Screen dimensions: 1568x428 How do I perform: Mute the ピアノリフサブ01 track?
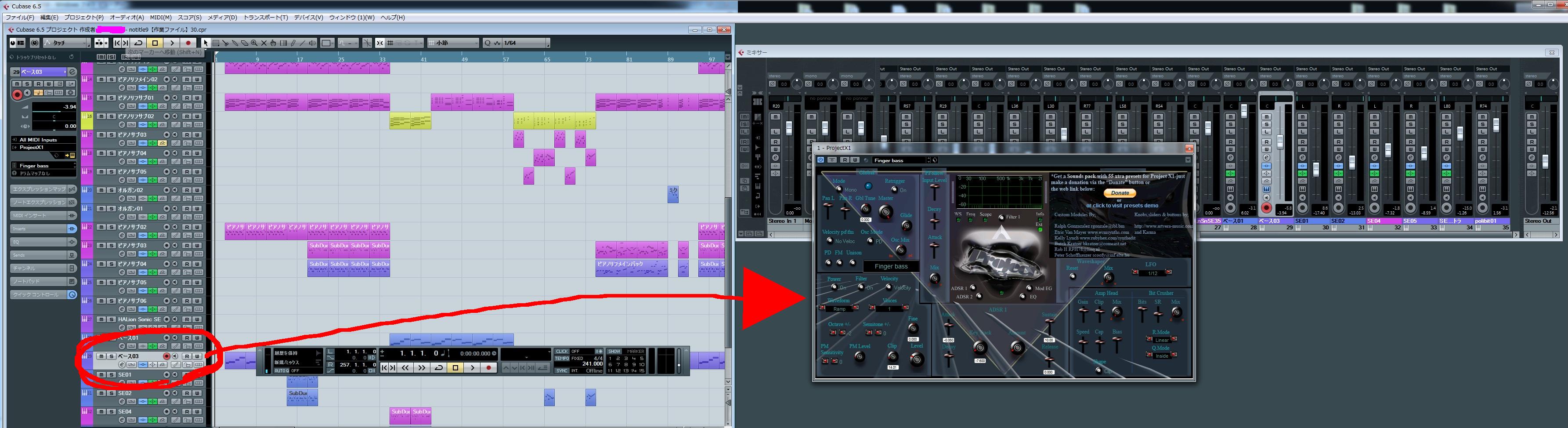tap(101, 98)
